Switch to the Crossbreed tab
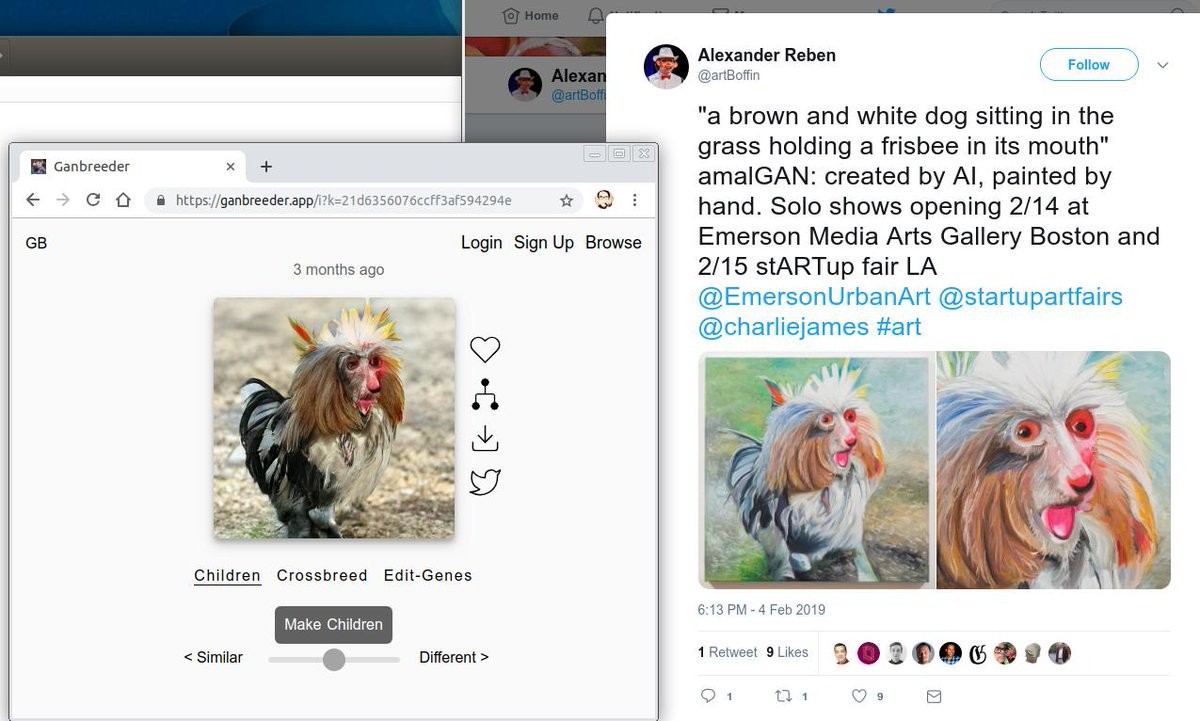Image resolution: width=1200 pixels, height=721 pixels. point(322,575)
